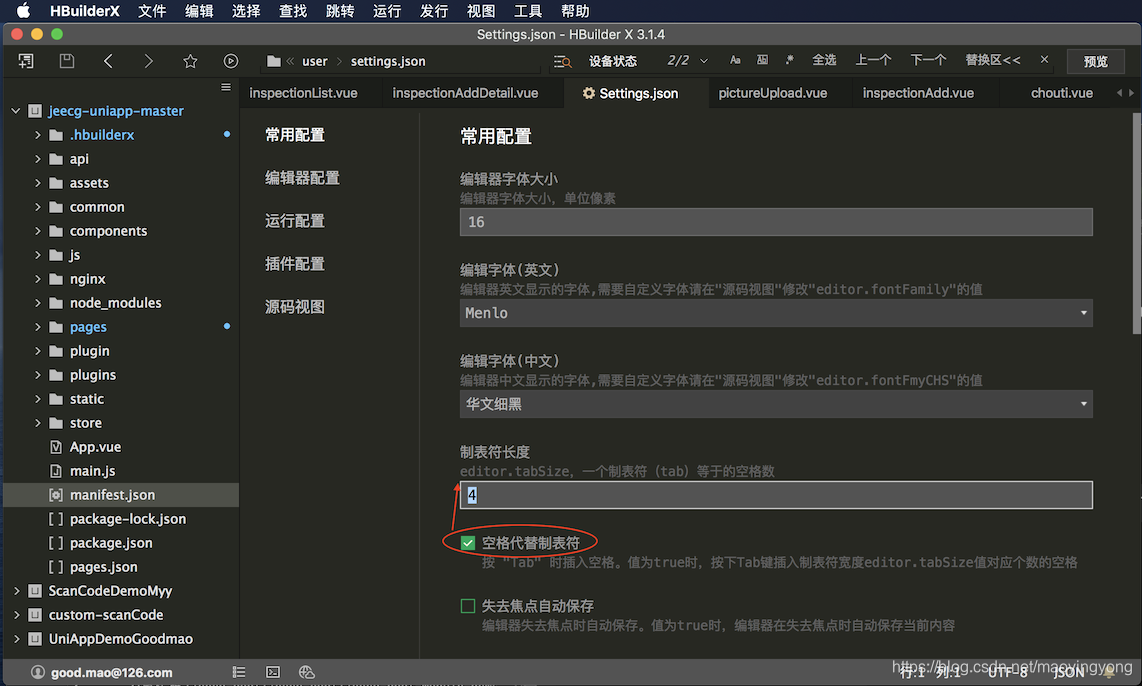Screen dimensions: 1142x686
Task: Open the 编辑器配置 settings section
Action: 302,178
